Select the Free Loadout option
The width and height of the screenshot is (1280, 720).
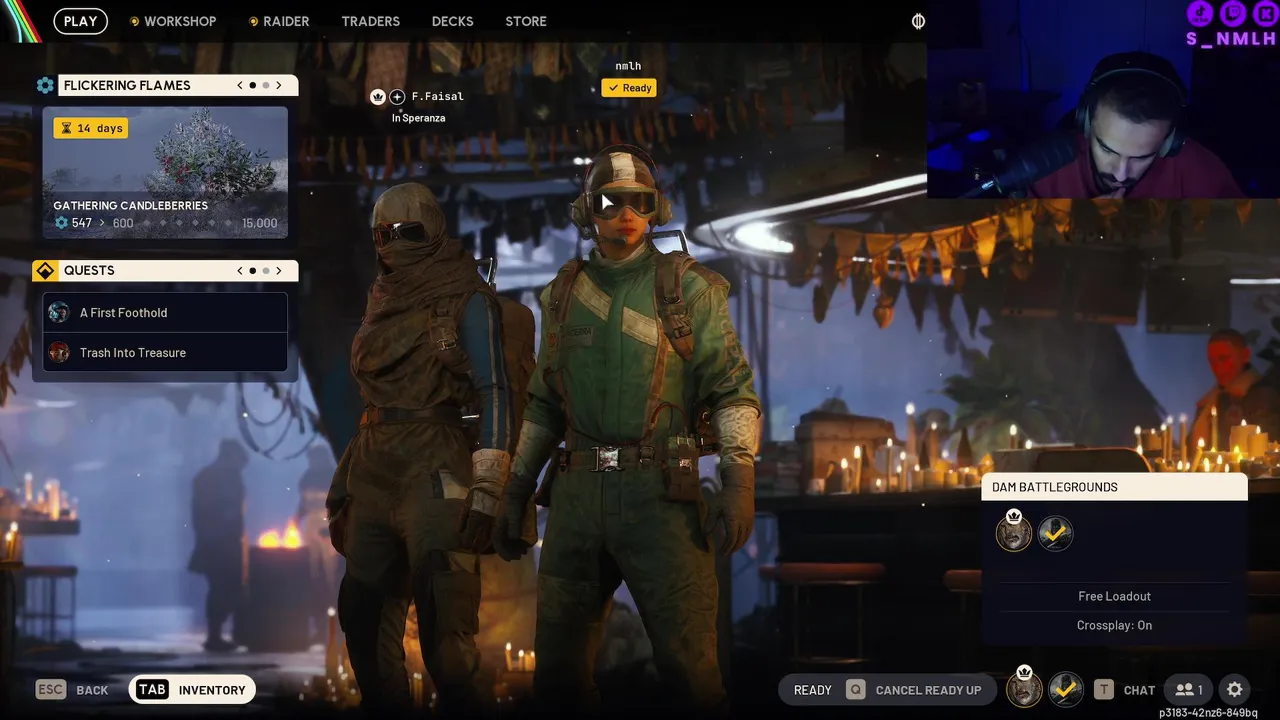pos(1114,596)
